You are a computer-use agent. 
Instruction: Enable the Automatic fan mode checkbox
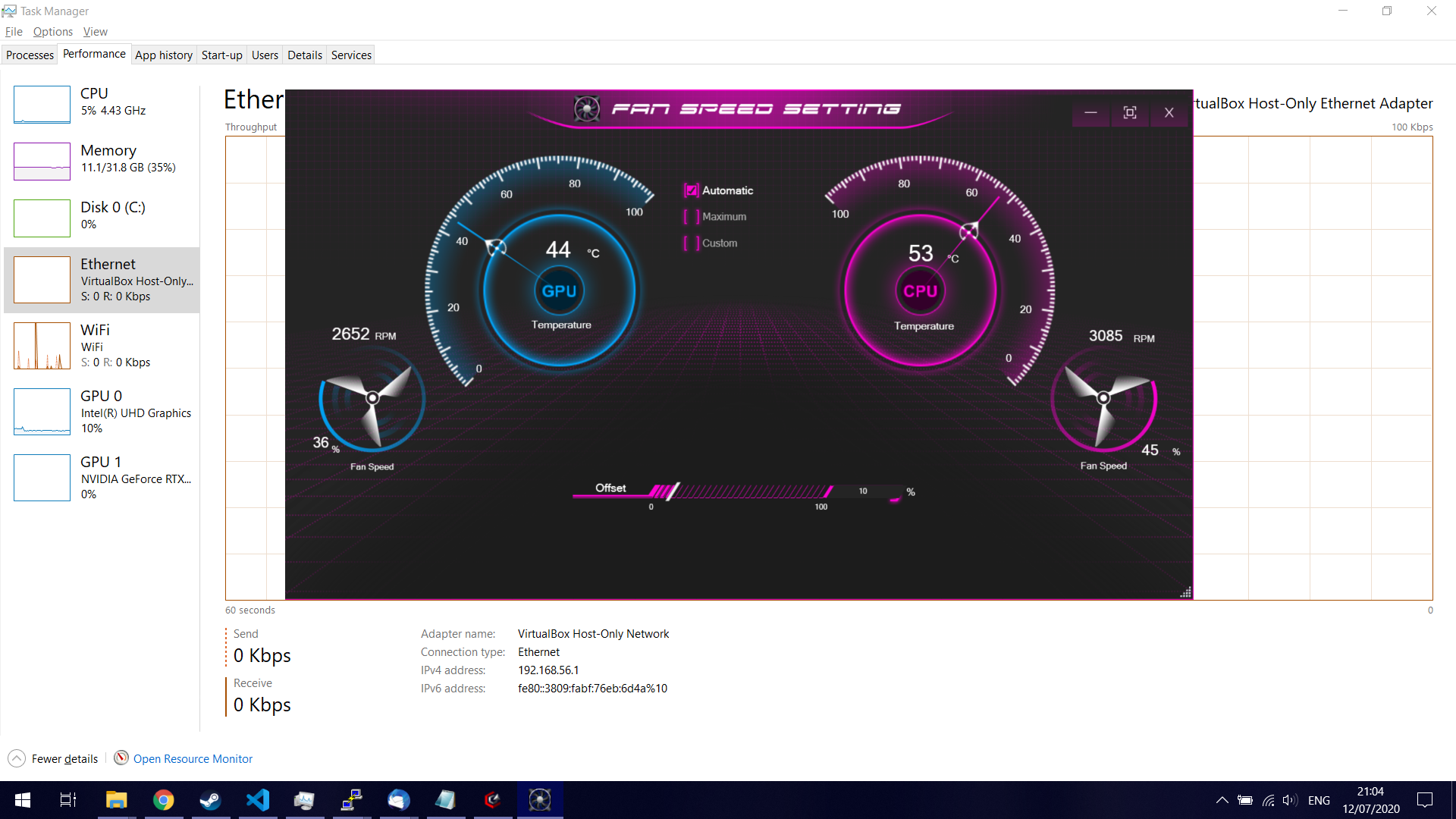pos(691,190)
